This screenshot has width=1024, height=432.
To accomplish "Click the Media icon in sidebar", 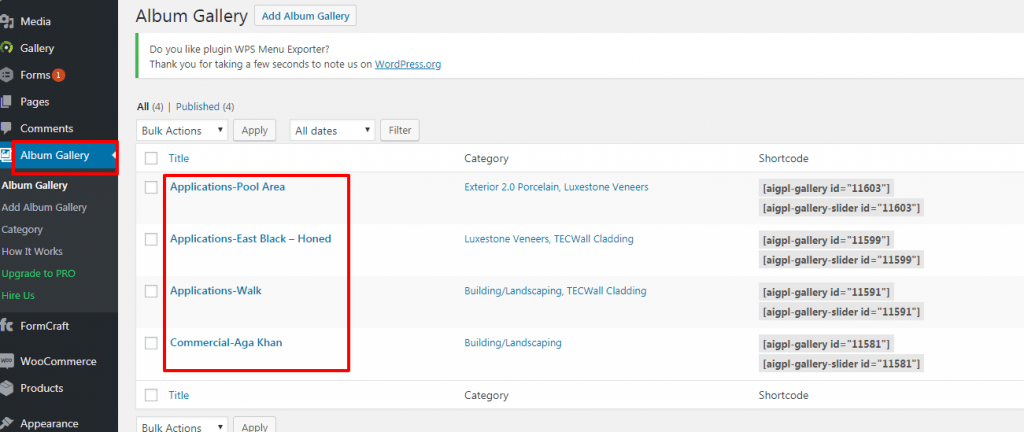I will (x=6, y=21).
